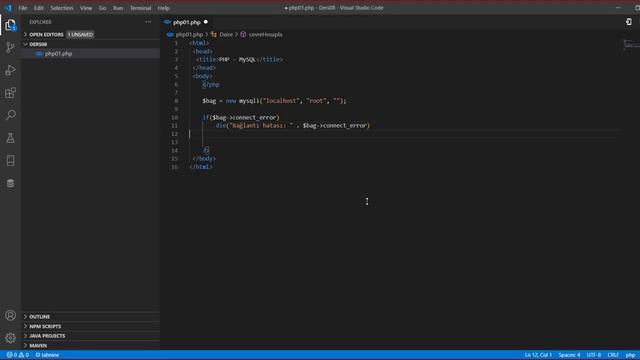Click the EXPLORER panel title
Image resolution: width=640 pixels, height=360 pixels.
click(40, 22)
